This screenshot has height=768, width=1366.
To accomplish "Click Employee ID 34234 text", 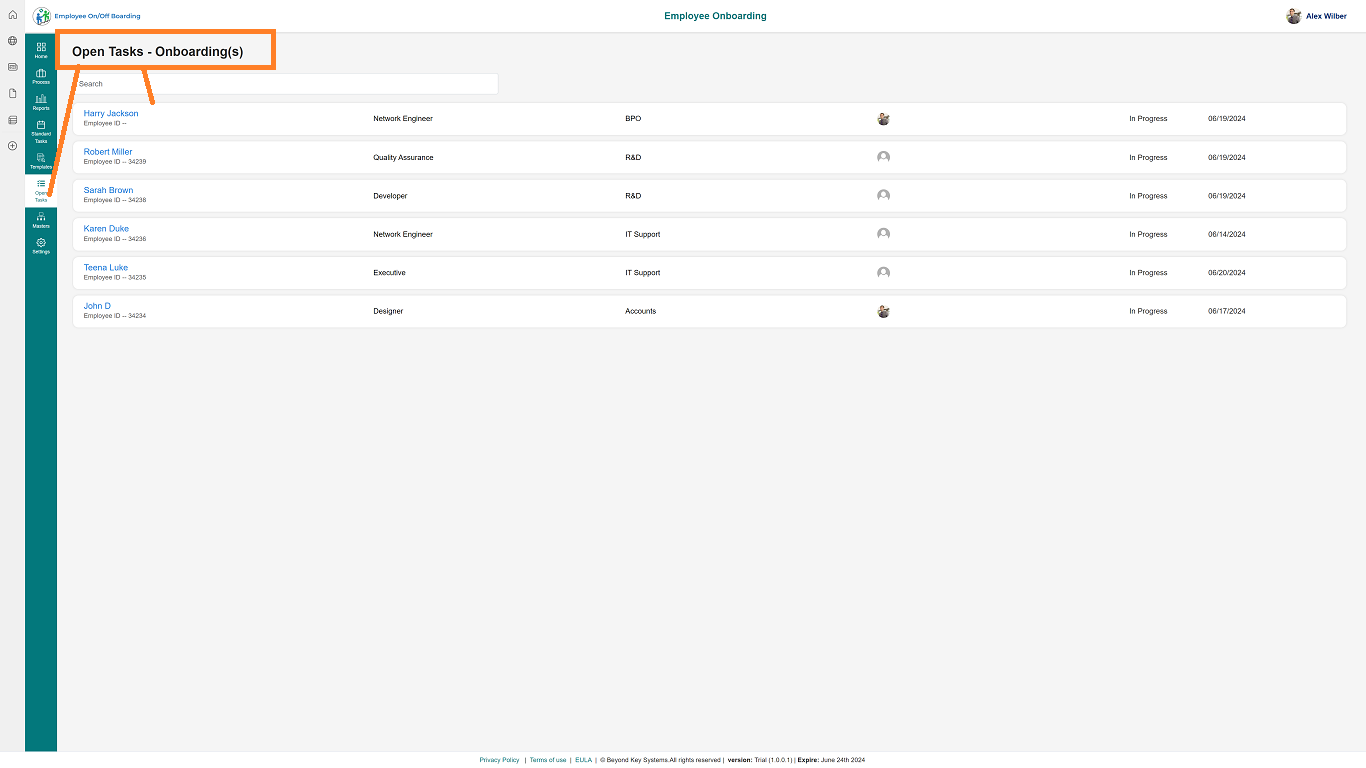I will pos(115,316).
